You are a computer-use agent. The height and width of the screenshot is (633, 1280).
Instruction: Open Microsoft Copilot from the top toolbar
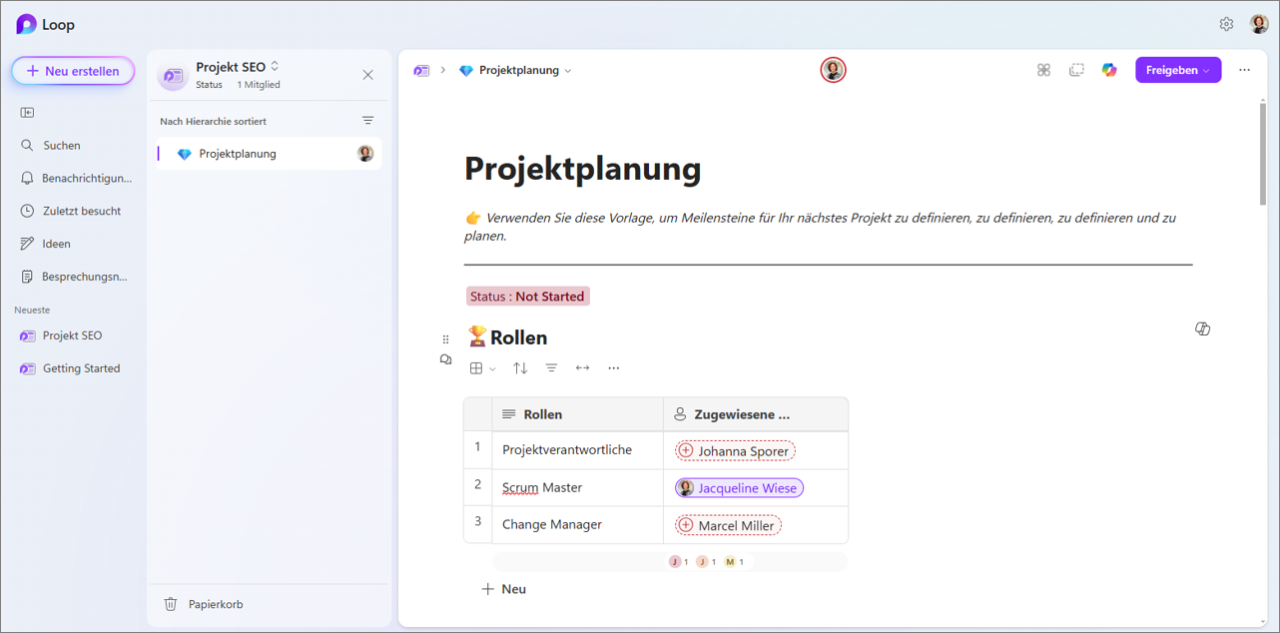tap(1109, 70)
